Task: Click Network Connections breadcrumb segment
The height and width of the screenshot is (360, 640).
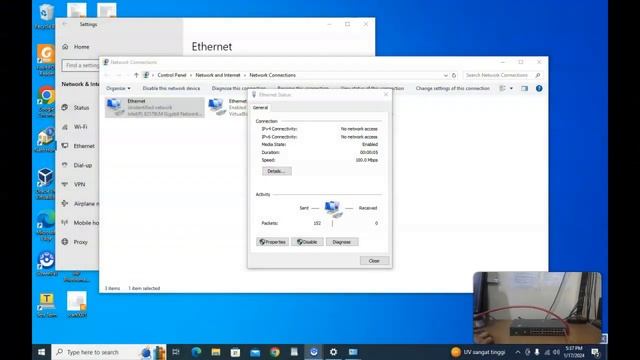Action: point(273,75)
